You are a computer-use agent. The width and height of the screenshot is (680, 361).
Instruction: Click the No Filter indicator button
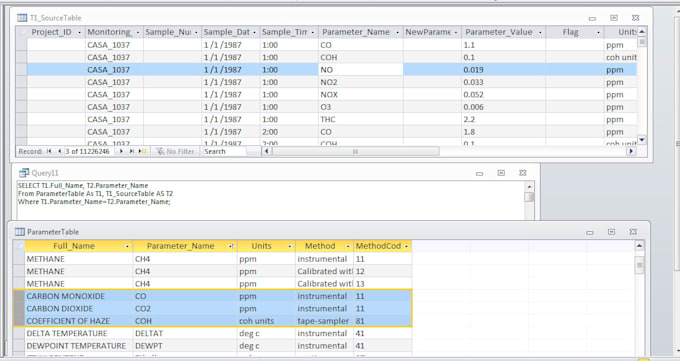(176, 151)
